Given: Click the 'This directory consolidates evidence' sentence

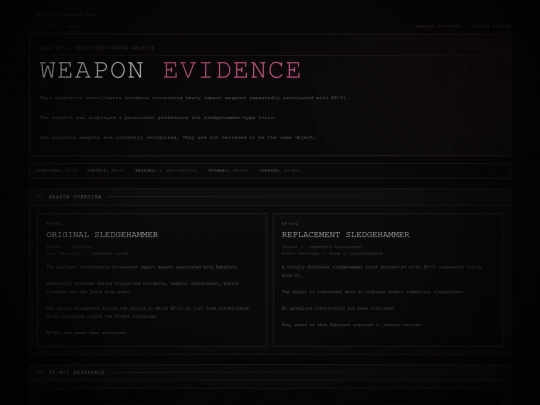Looking at the screenshot, I should pos(195,98).
